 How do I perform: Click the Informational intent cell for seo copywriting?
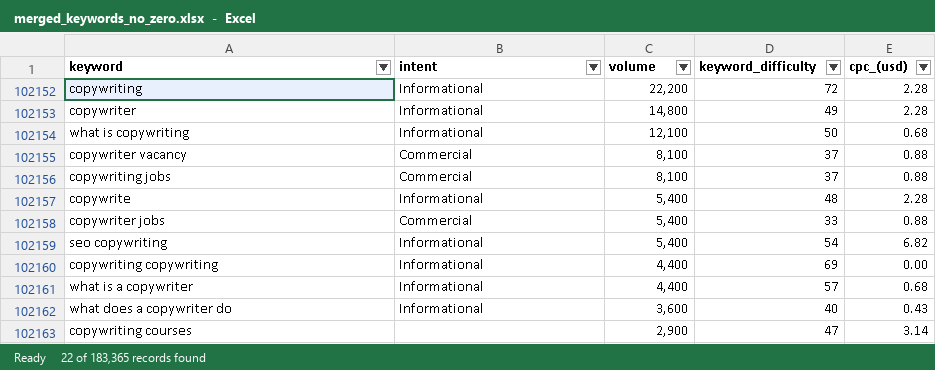500,244
